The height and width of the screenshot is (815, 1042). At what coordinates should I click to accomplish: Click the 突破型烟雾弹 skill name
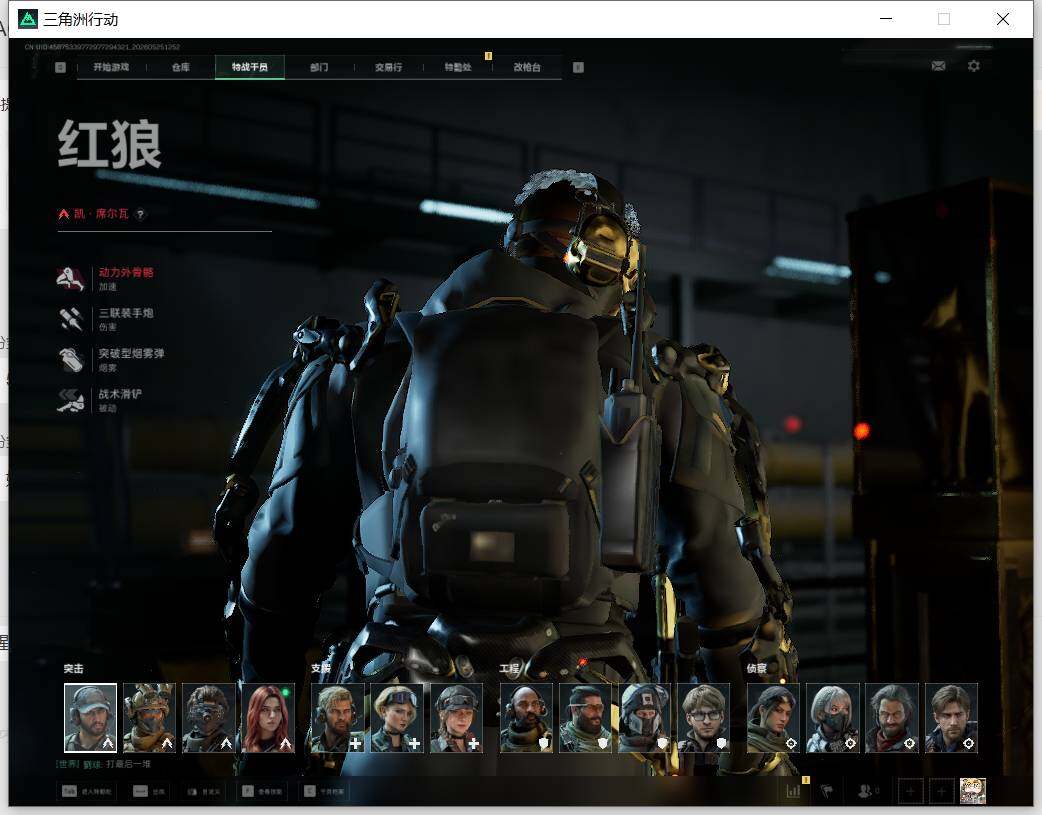tap(131, 354)
